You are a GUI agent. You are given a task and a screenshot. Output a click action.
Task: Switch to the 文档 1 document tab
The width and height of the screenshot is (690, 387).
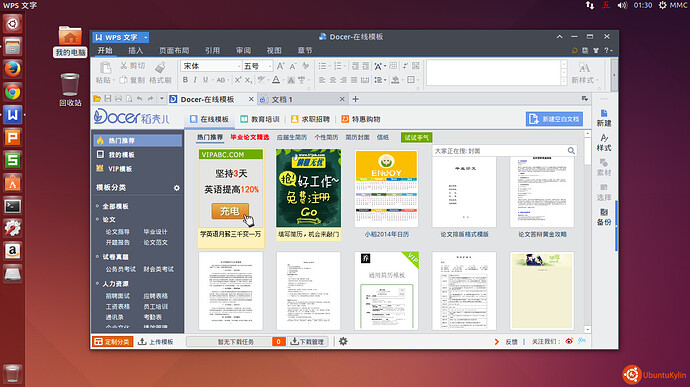coord(303,100)
